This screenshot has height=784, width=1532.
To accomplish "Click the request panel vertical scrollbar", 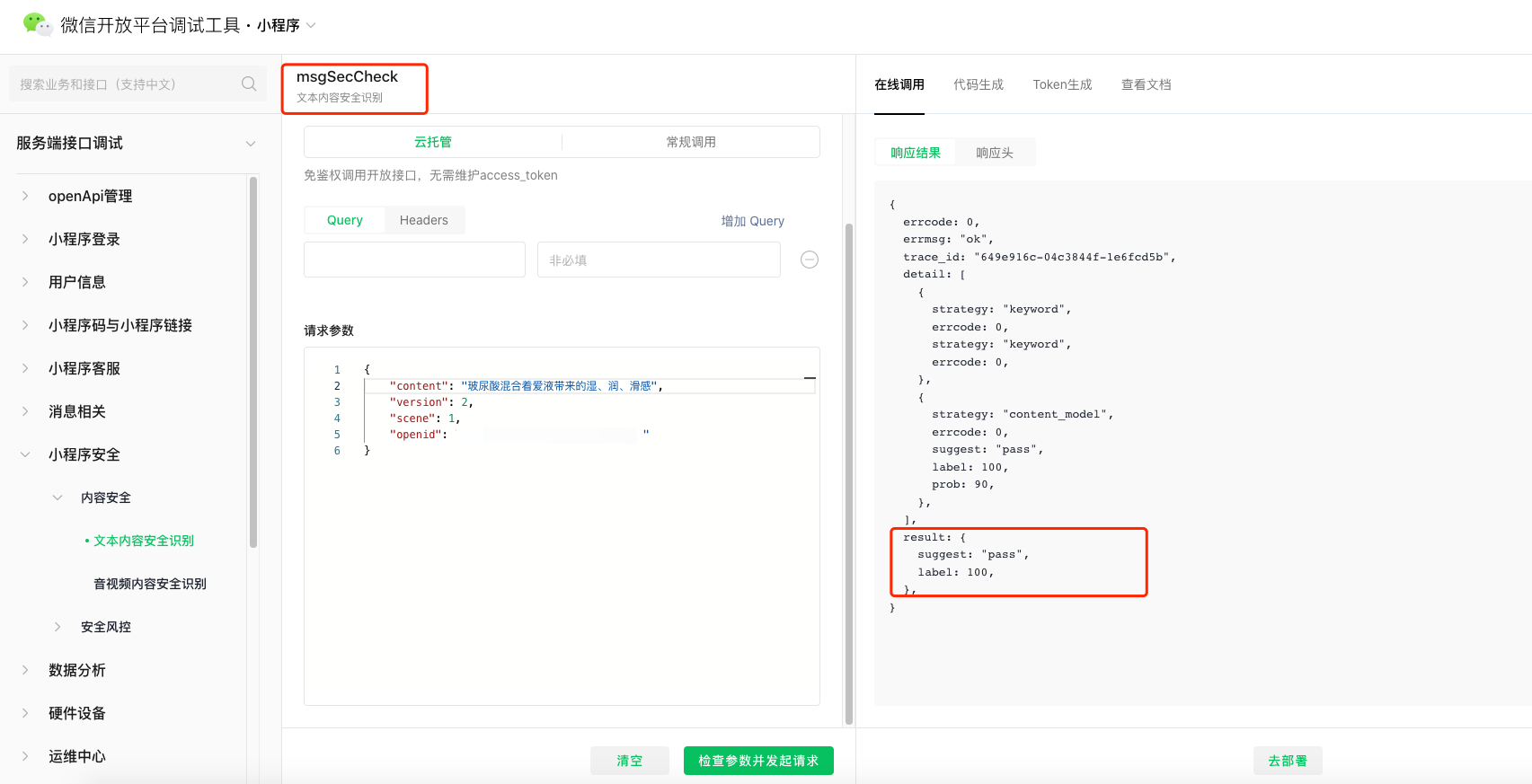I will [x=849, y=473].
